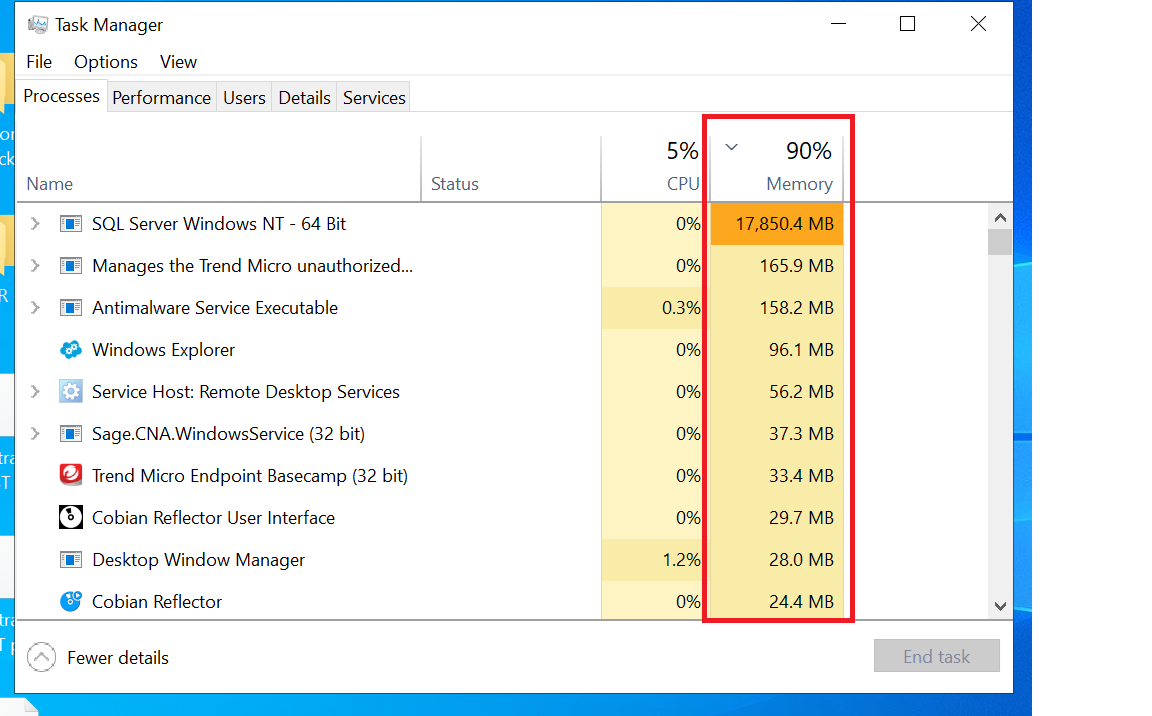Viewport: 1152px width, 716px height.
Task: Click the Windows Explorer icon in the process list
Action: 70,349
